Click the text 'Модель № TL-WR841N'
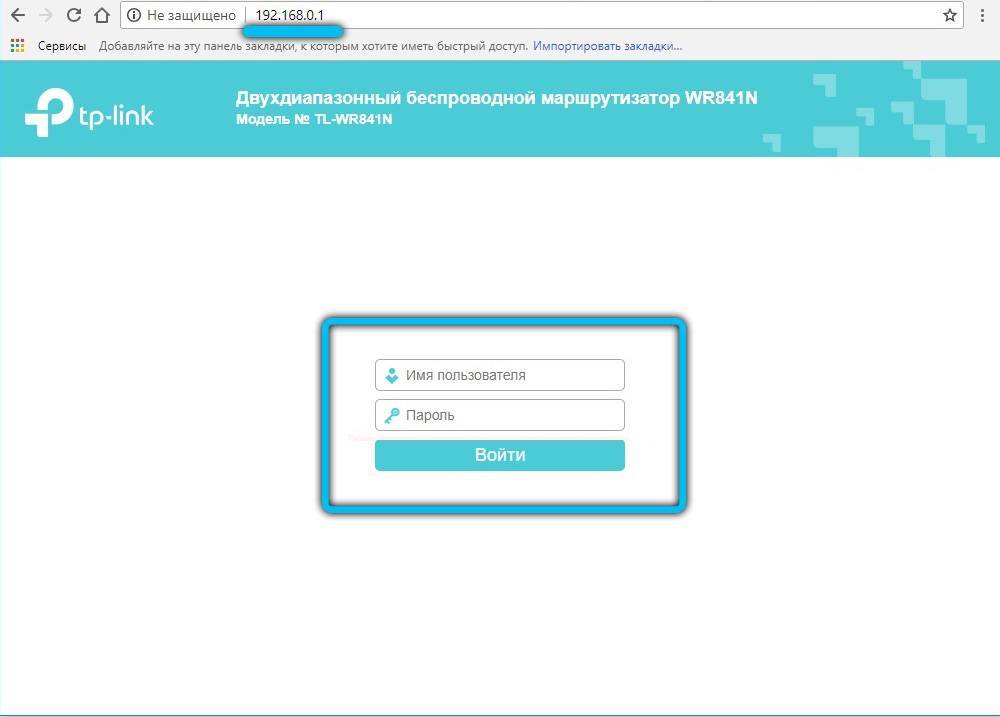The image size is (1000, 717). click(314, 119)
